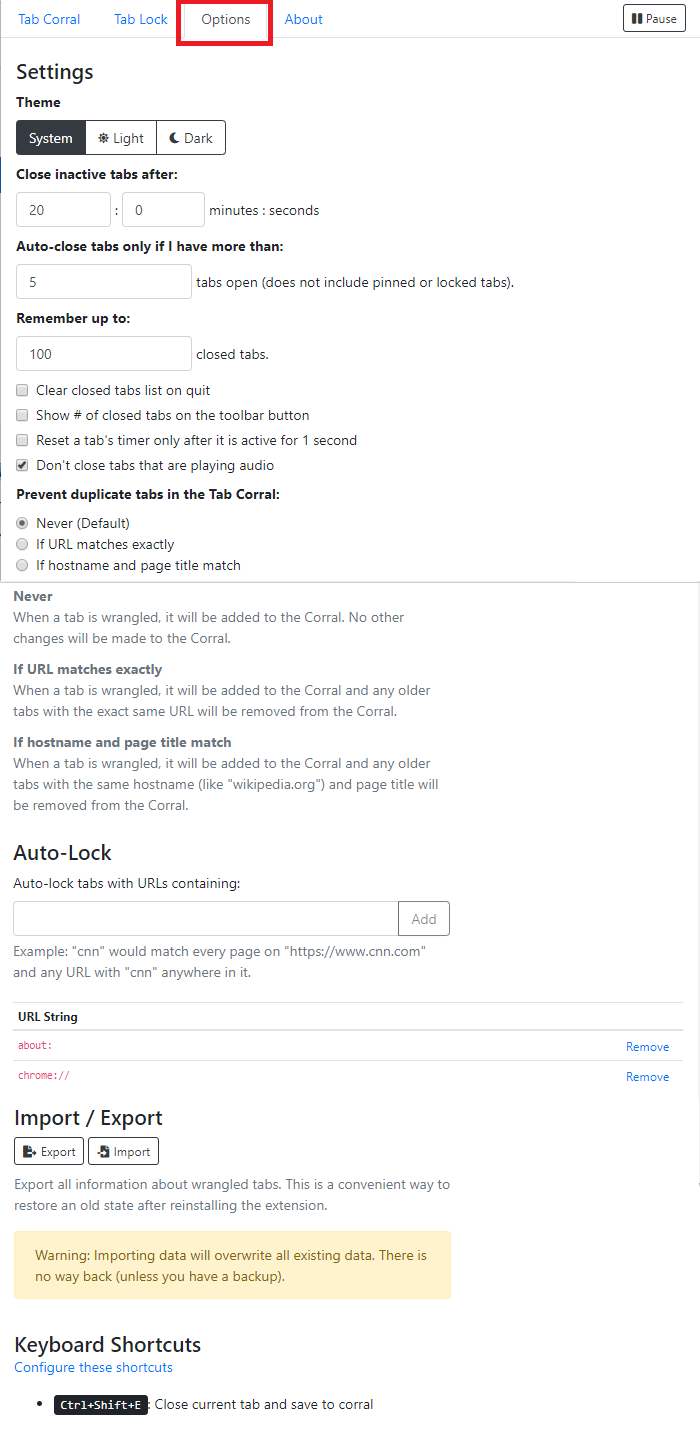Go to the About tab

[x=304, y=19]
